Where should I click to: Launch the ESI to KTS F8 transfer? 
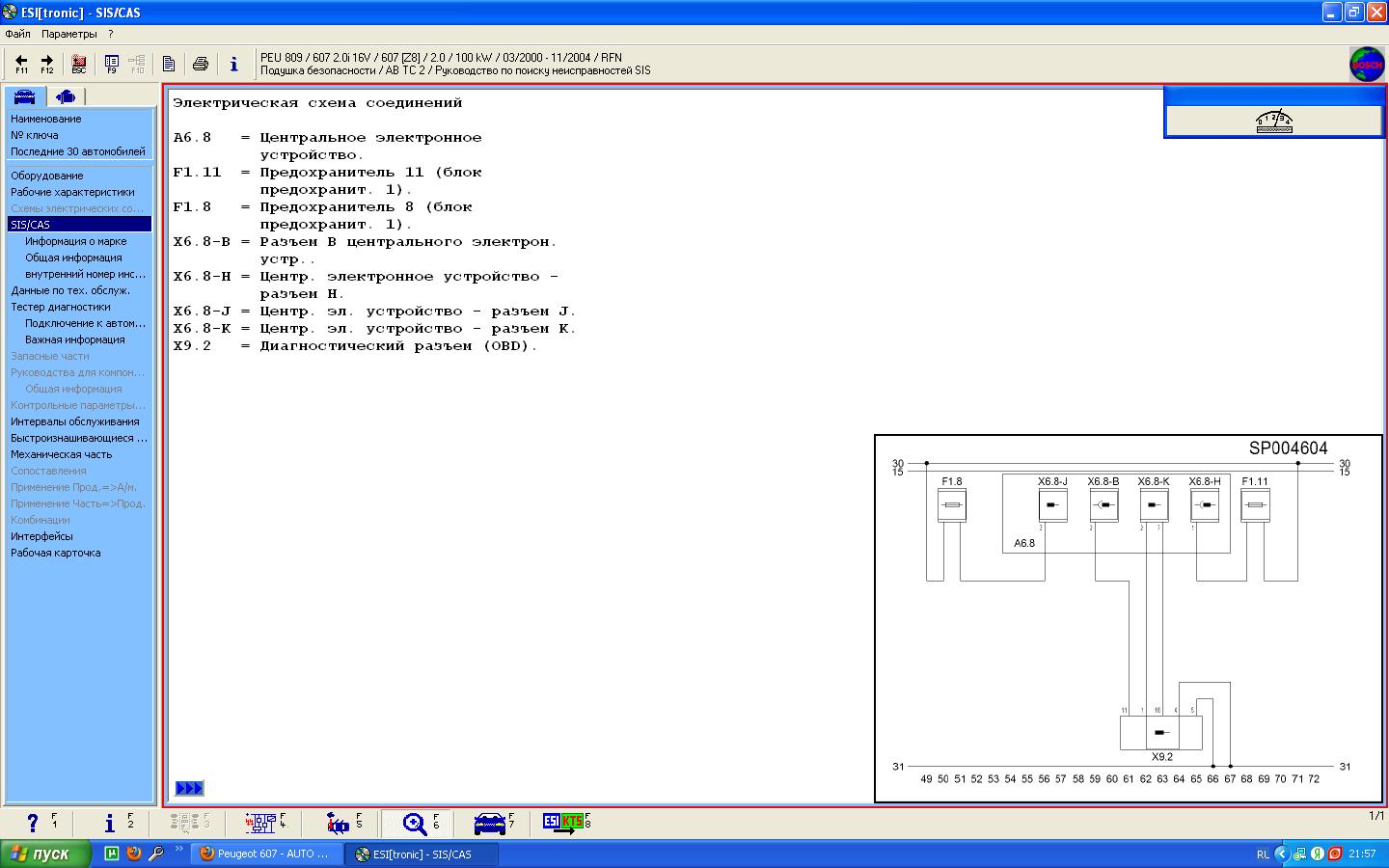pyautogui.click(x=565, y=823)
